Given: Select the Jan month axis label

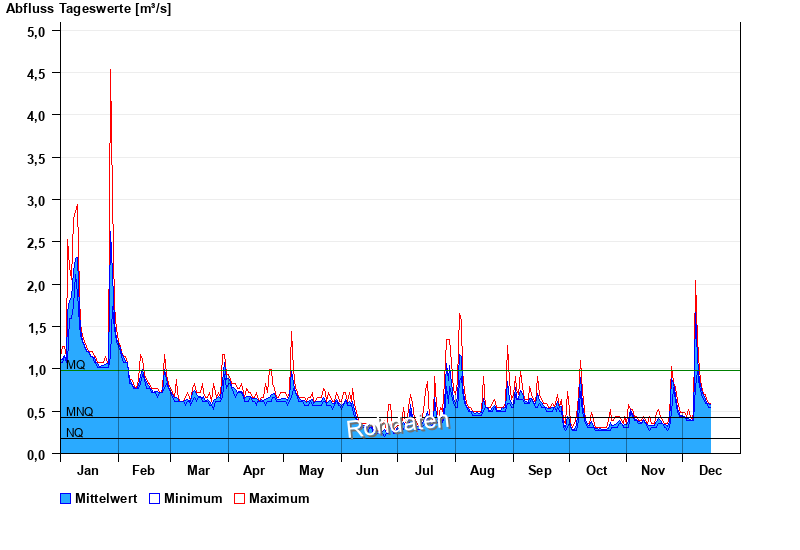Looking at the screenshot, I should [x=88, y=471].
